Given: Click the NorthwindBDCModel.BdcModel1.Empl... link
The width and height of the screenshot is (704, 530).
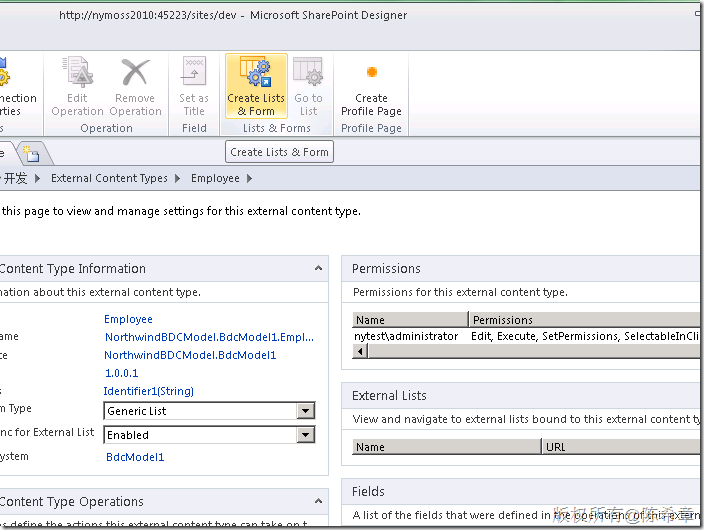Looking at the screenshot, I should click(209, 337).
